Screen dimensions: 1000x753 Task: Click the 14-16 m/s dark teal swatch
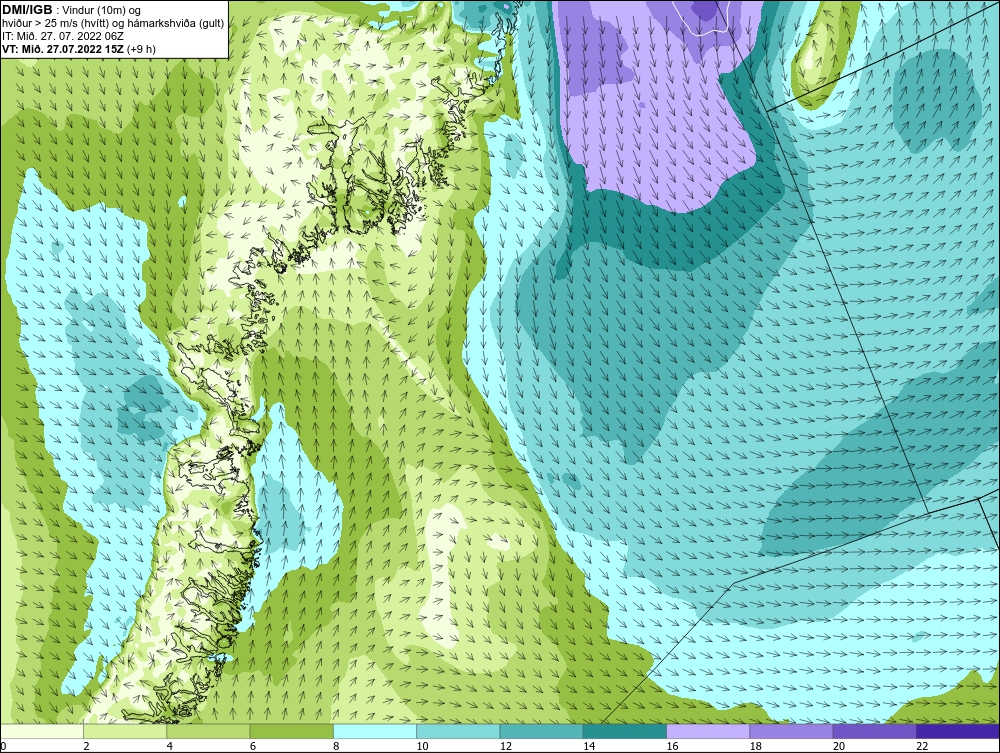pyautogui.click(x=625, y=731)
